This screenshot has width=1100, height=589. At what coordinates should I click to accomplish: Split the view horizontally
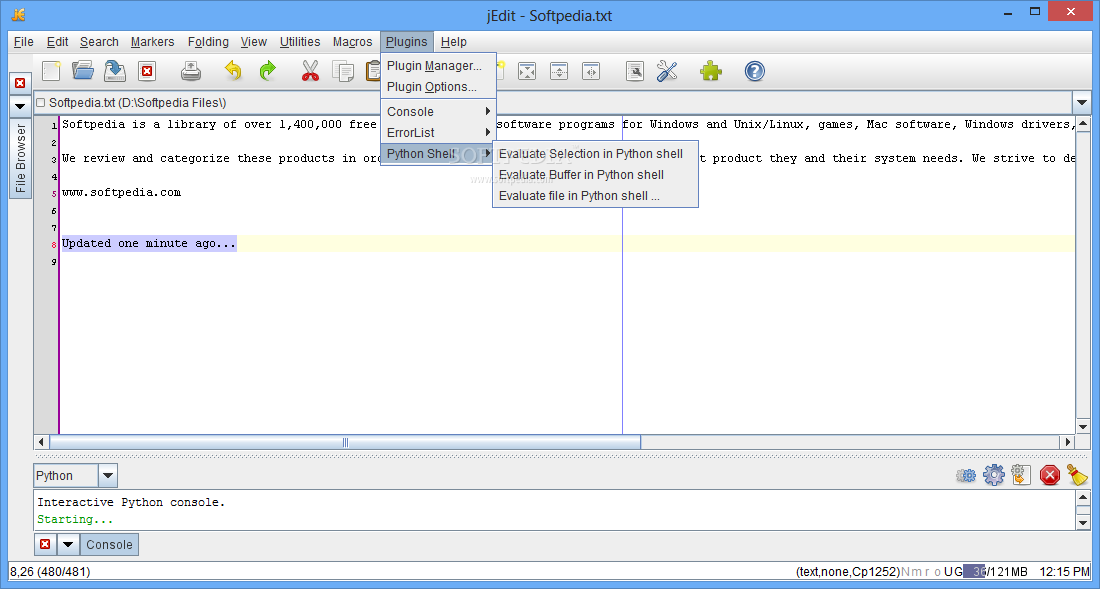point(559,71)
